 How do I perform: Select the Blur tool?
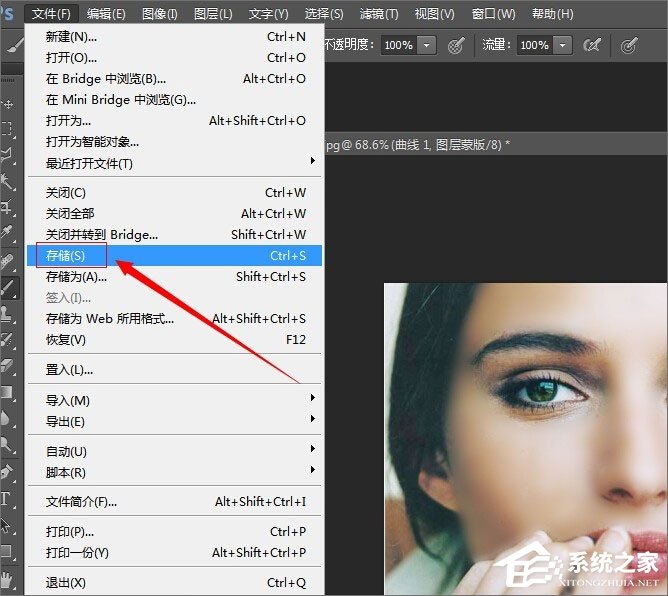[8, 418]
